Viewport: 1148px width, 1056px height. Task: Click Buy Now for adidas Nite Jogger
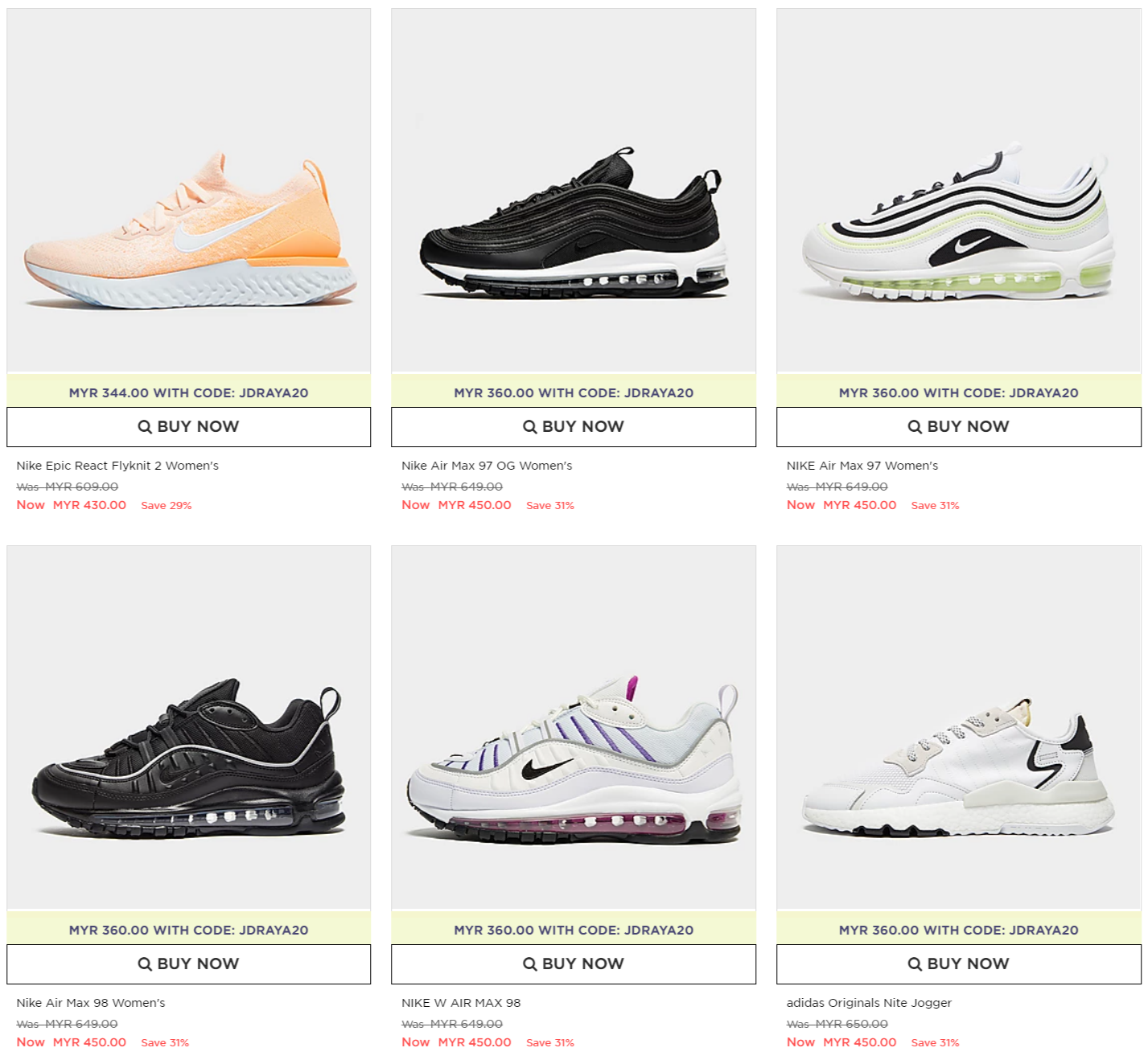point(959,964)
